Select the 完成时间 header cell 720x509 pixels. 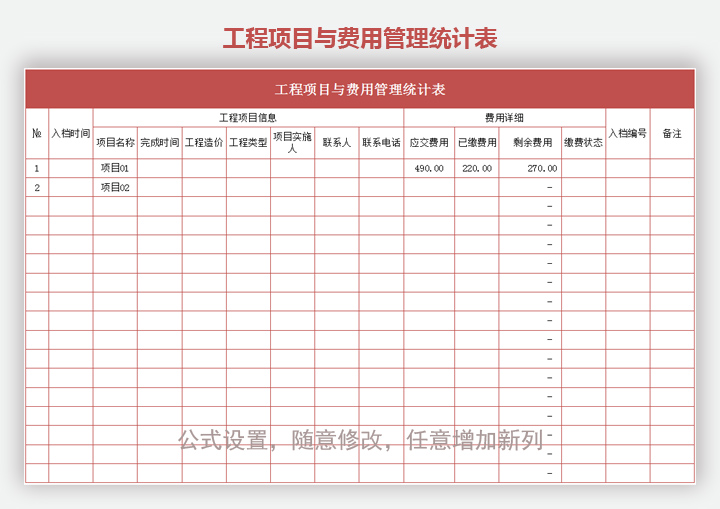click(x=160, y=143)
